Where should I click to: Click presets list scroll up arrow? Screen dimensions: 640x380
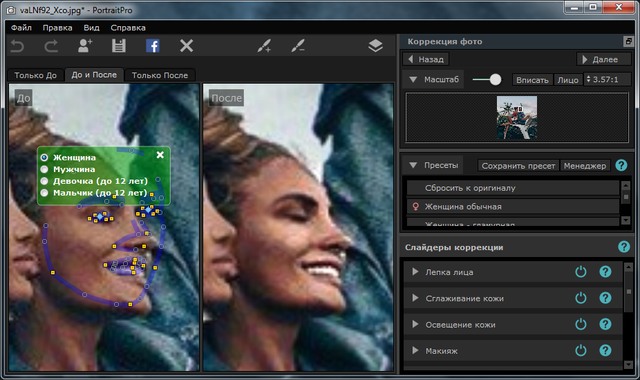(x=626, y=185)
